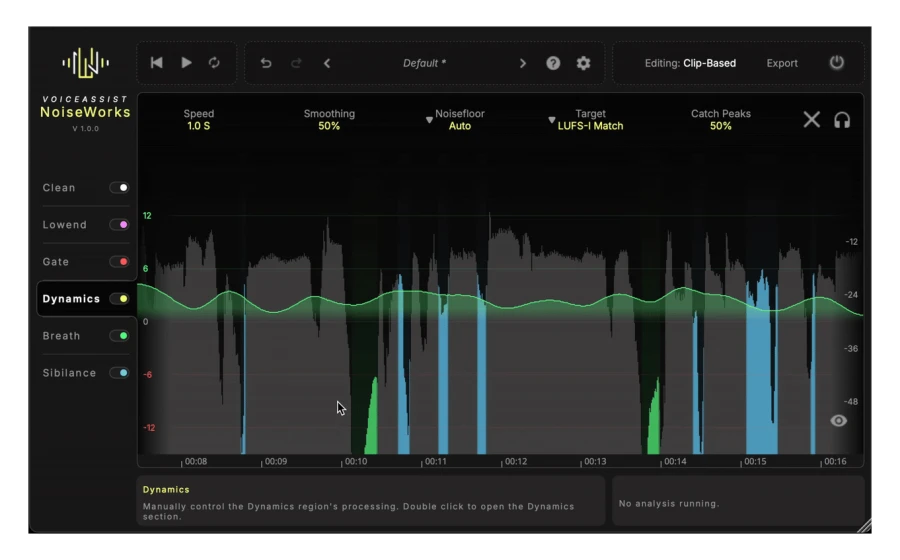Click the Noisefloor Auto value
The width and height of the screenshot is (900, 560).
[459, 126]
